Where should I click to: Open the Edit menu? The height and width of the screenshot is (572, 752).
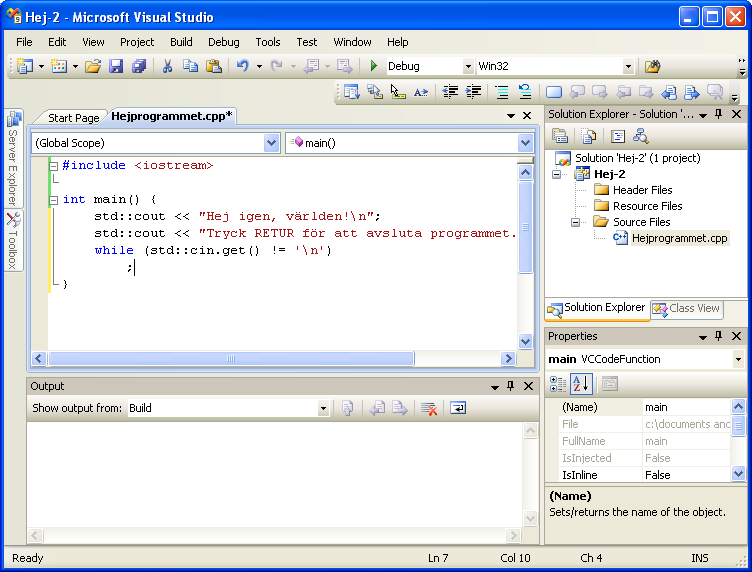57,42
